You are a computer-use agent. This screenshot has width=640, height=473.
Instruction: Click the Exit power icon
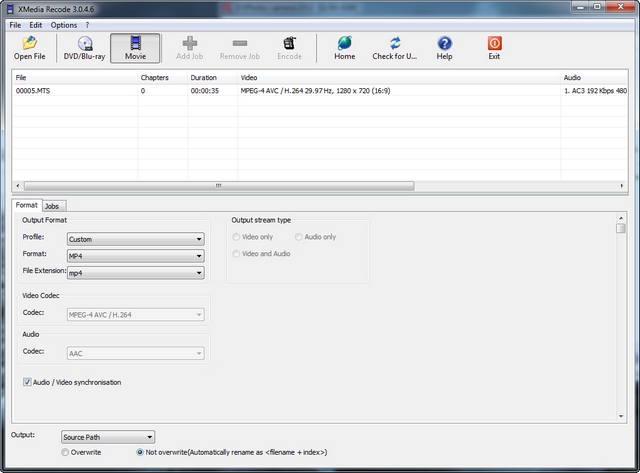coord(494,43)
